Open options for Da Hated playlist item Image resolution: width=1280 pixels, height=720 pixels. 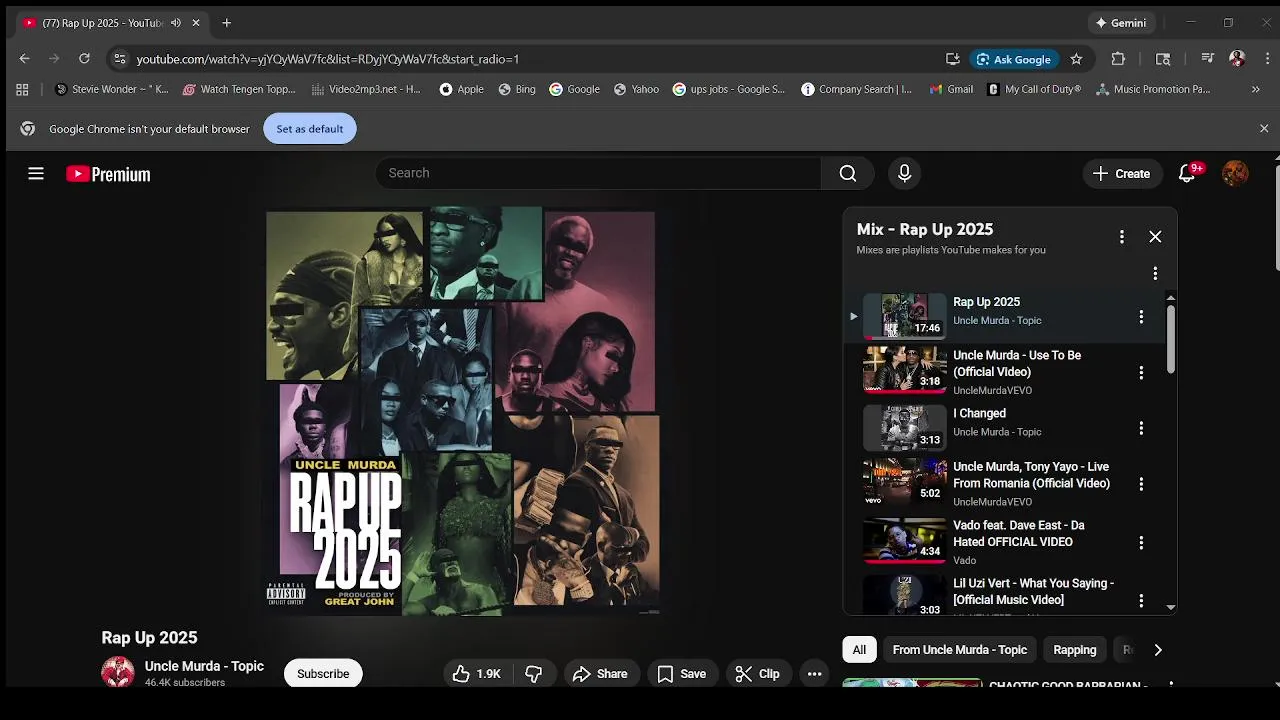[1141, 542]
